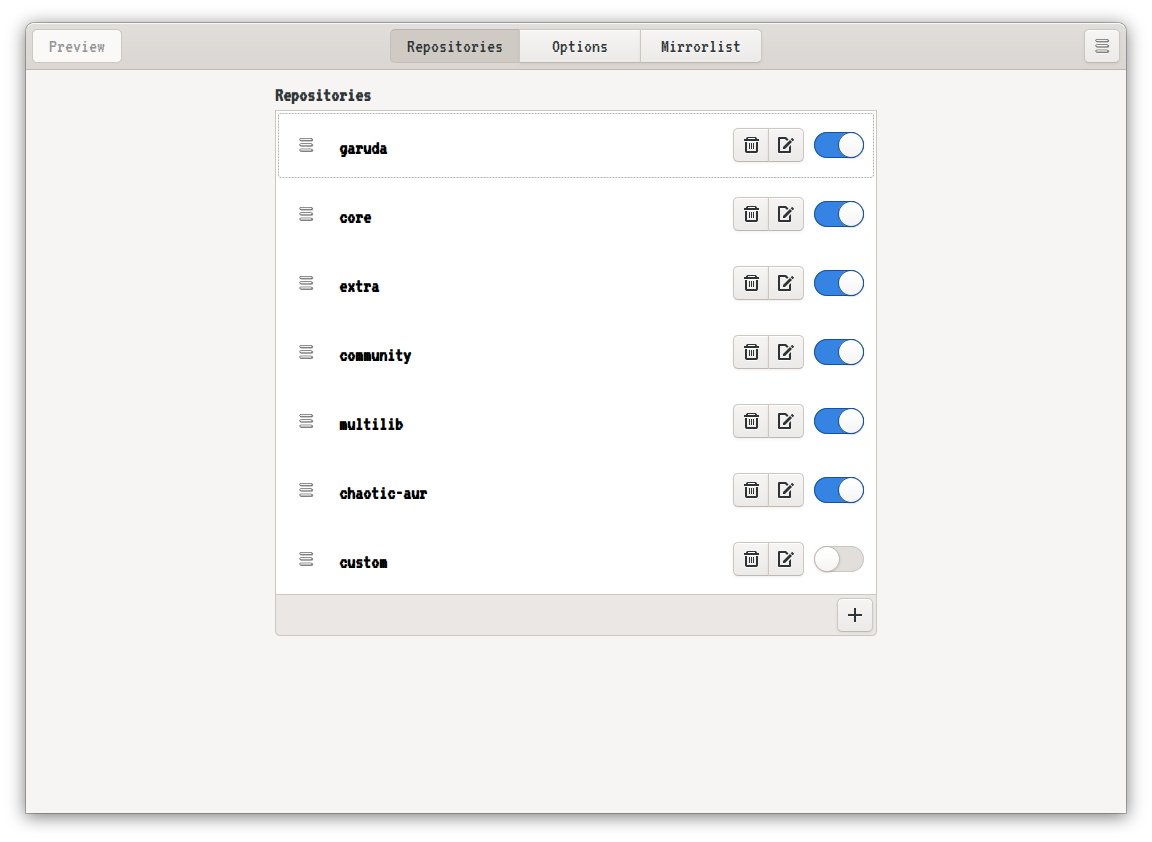Switch to the Repositories tab
This screenshot has width=1152, height=842.
point(455,46)
